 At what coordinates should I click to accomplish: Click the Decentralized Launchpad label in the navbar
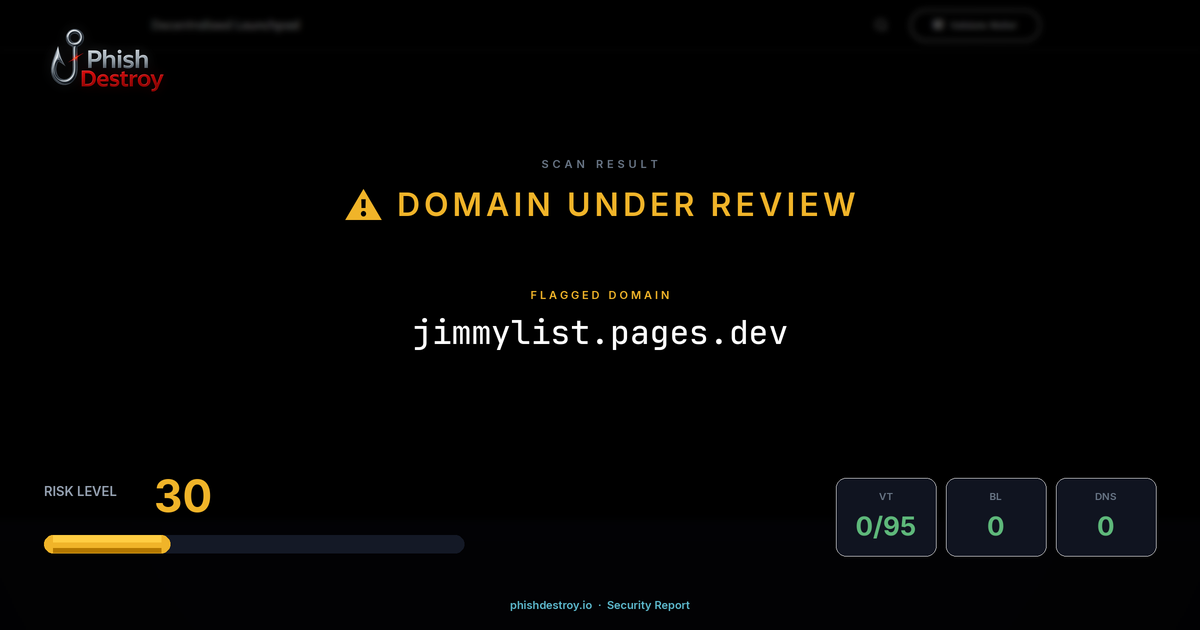click(226, 25)
